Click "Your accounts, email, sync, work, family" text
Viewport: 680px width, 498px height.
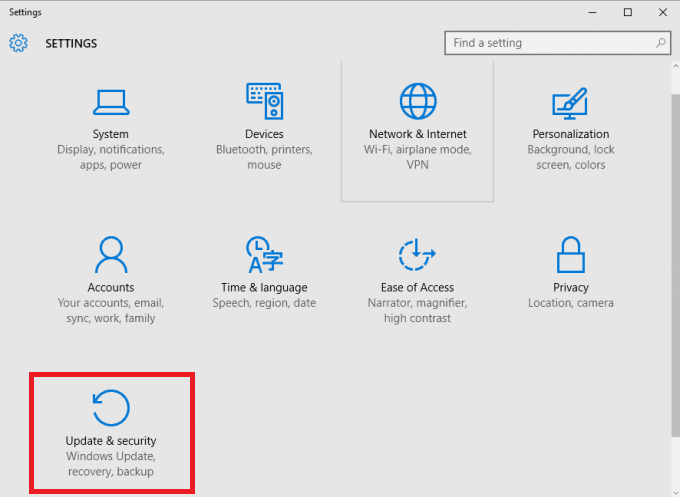(x=111, y=311)
